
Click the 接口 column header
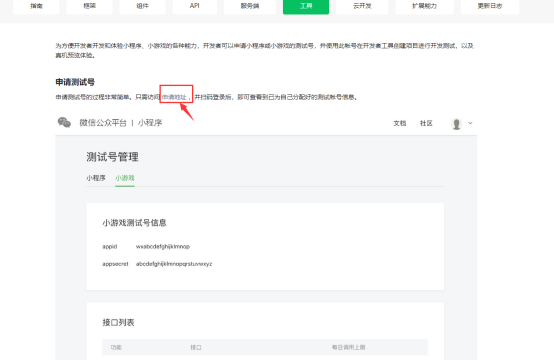tap(196, 348)
